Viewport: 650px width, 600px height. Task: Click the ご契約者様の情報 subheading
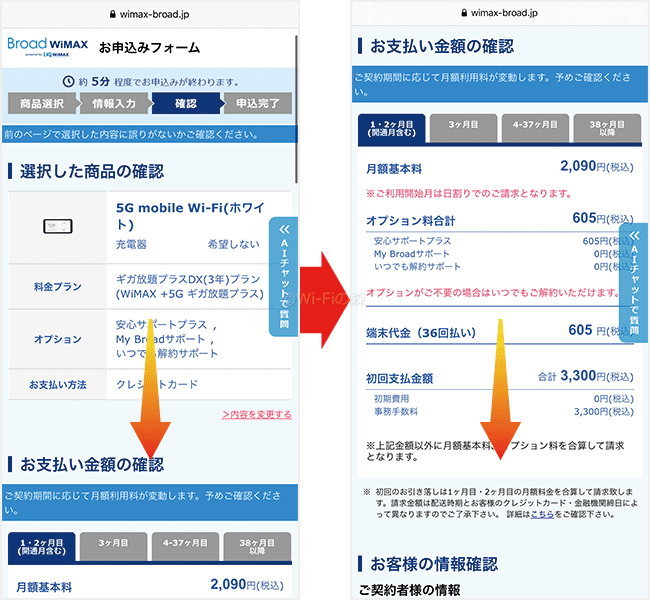coord(409,590)
